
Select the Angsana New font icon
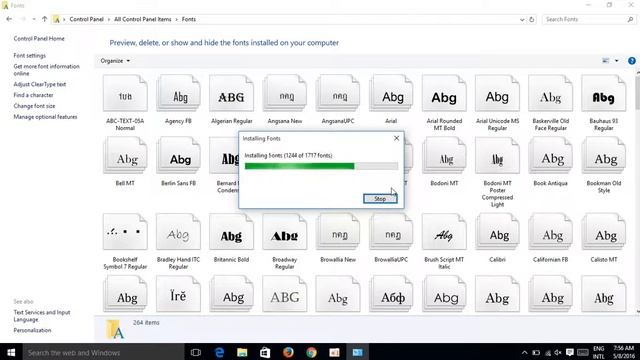[284, 93]
